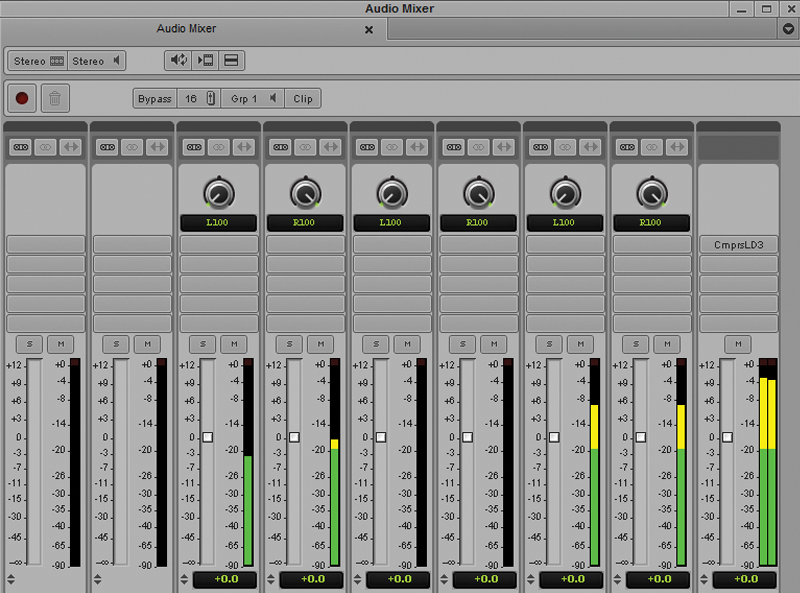Click double-arrow icon on eighth channel strip
Image resolution: width=800 pixels, height=593 pixels.
coord(677,147)
